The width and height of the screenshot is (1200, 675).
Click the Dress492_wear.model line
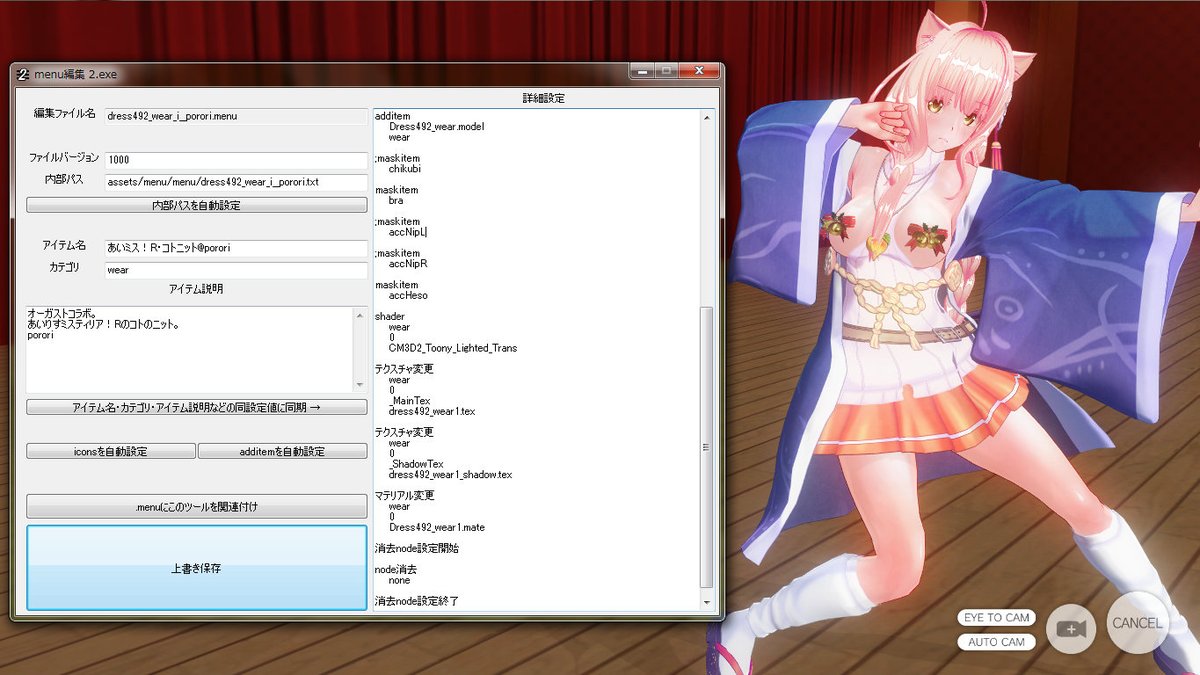pyautogui.click(x=436, y=127)
